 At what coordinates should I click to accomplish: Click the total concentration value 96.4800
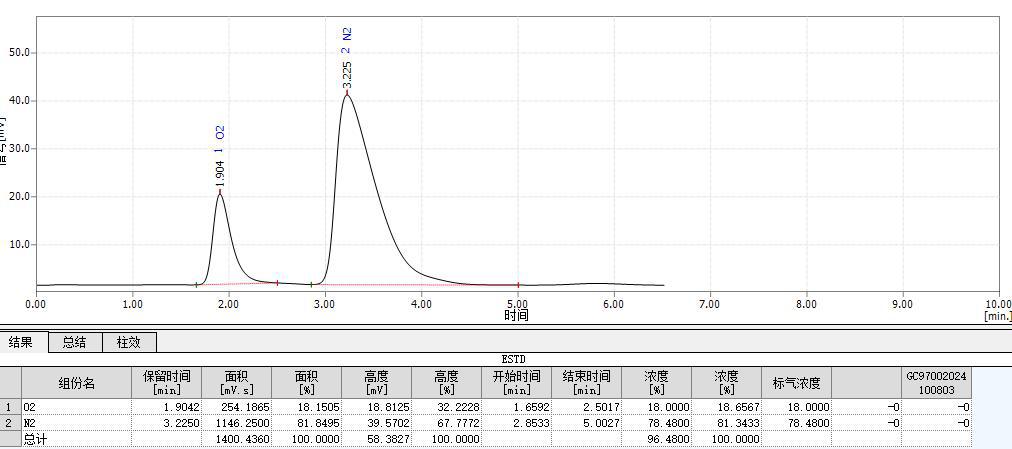tap(656, 439)
